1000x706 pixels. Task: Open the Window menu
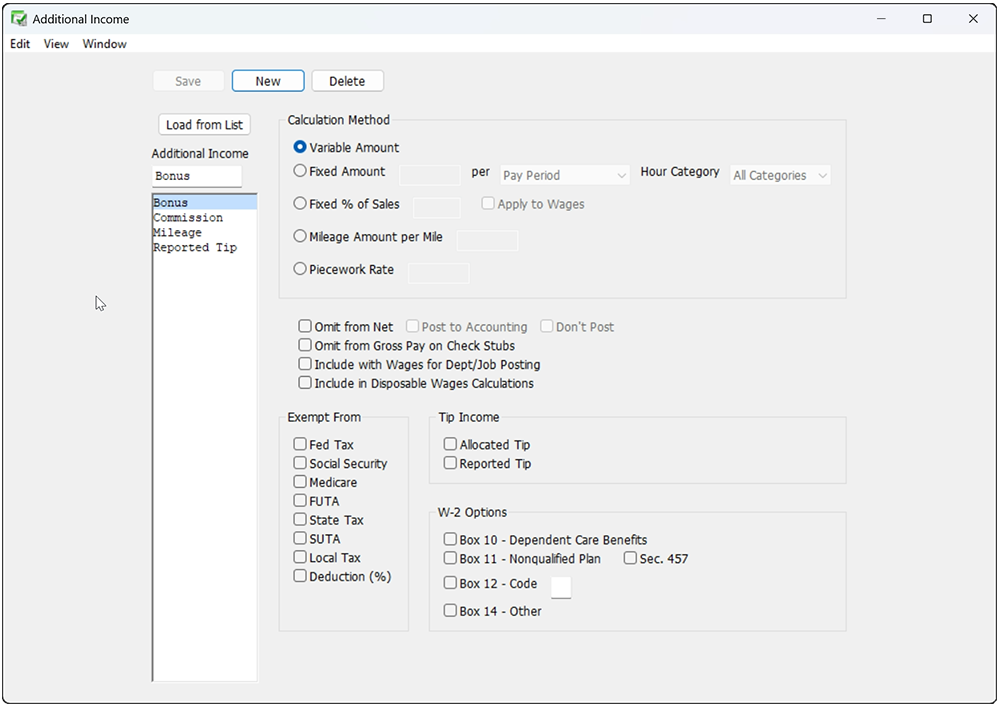click(x=105, y=44)
